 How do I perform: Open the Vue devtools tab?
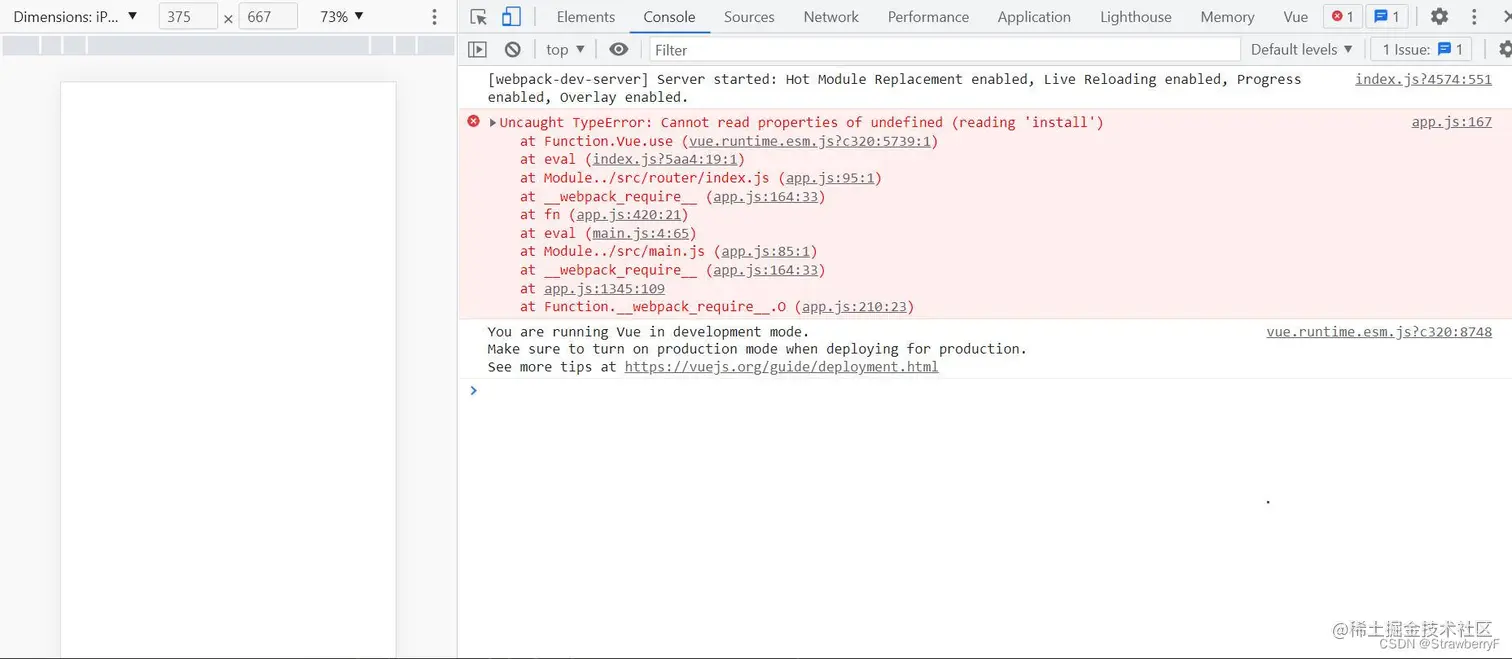(1296, 17)
